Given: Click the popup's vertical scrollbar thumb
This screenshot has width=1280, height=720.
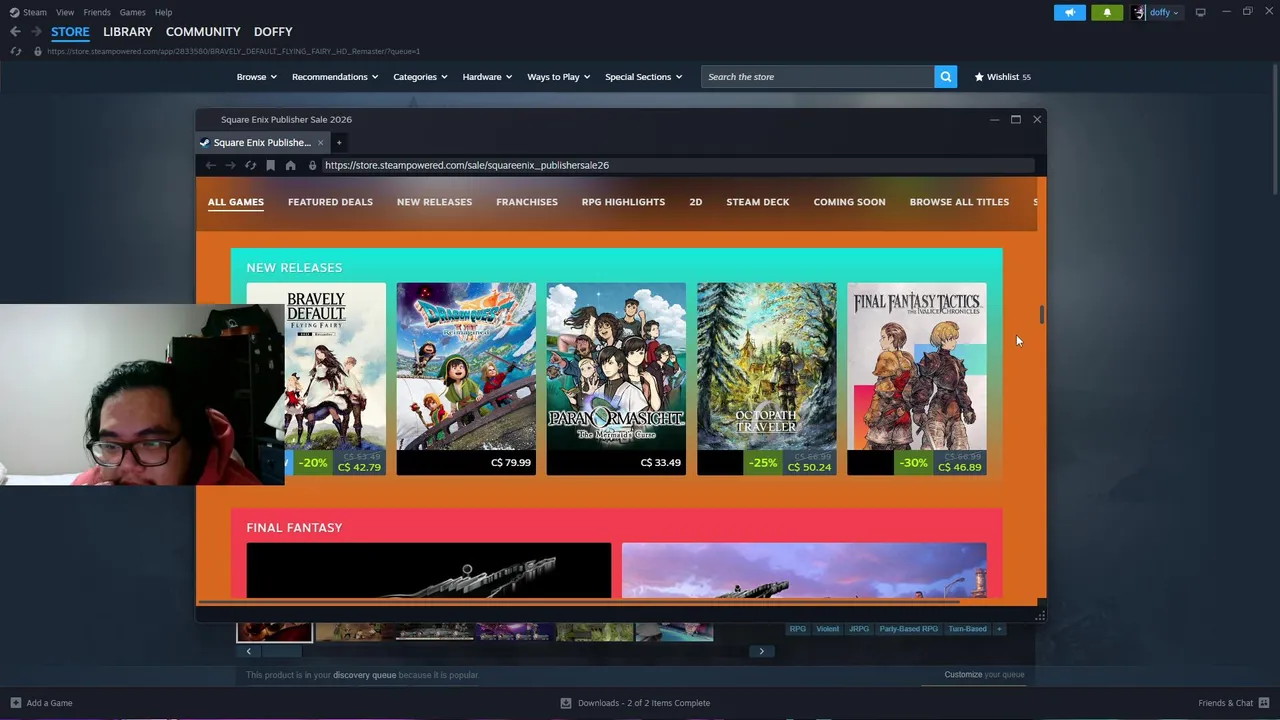Looking at the screenshot, I should 1041,314.
